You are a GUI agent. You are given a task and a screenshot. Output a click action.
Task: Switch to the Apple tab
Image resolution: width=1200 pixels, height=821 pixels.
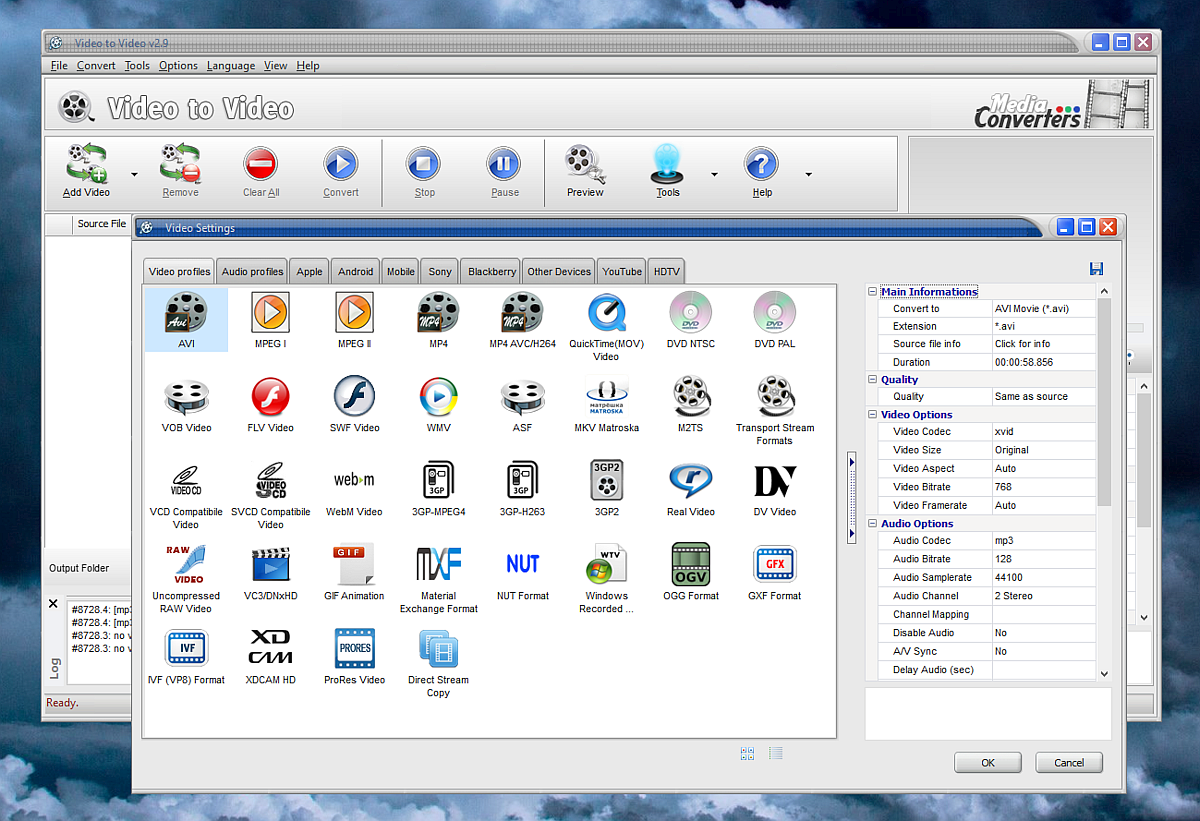(x=310, y=271)
